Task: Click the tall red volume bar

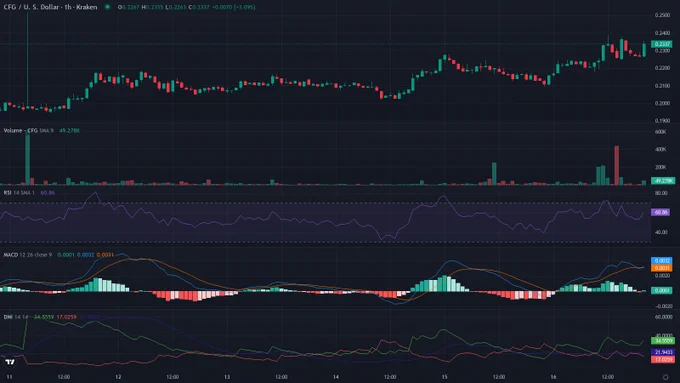Action: 617,165
